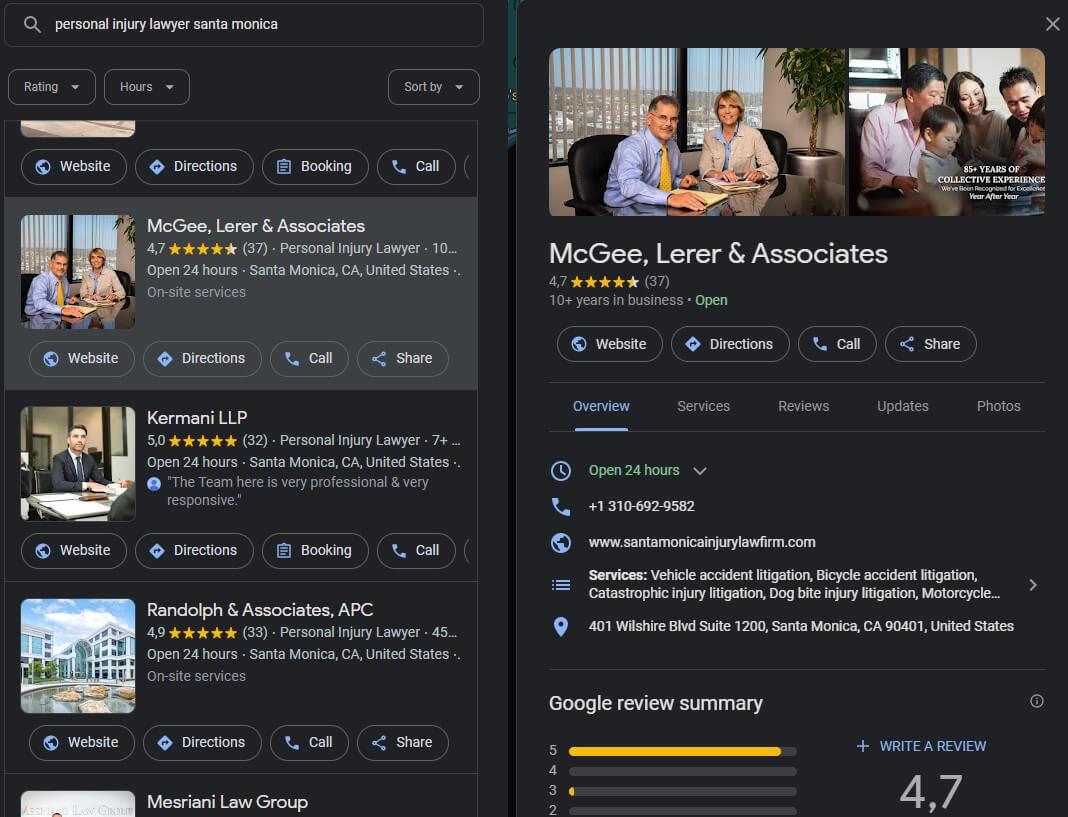Select the Overview tab
The image size is (1068, 817).
click(x=601, y=407)
